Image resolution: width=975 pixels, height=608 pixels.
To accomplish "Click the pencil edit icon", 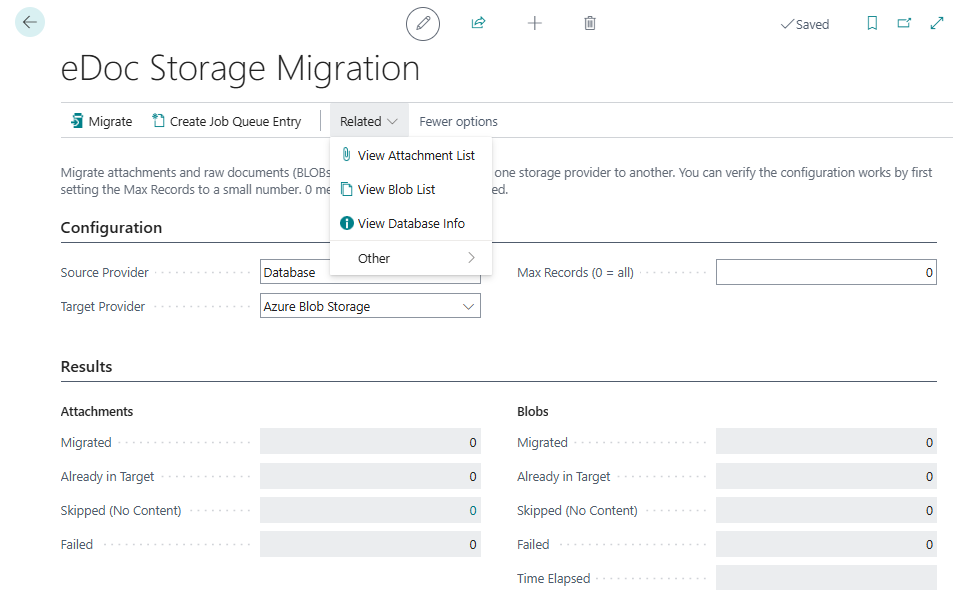I will pos(423,24).
